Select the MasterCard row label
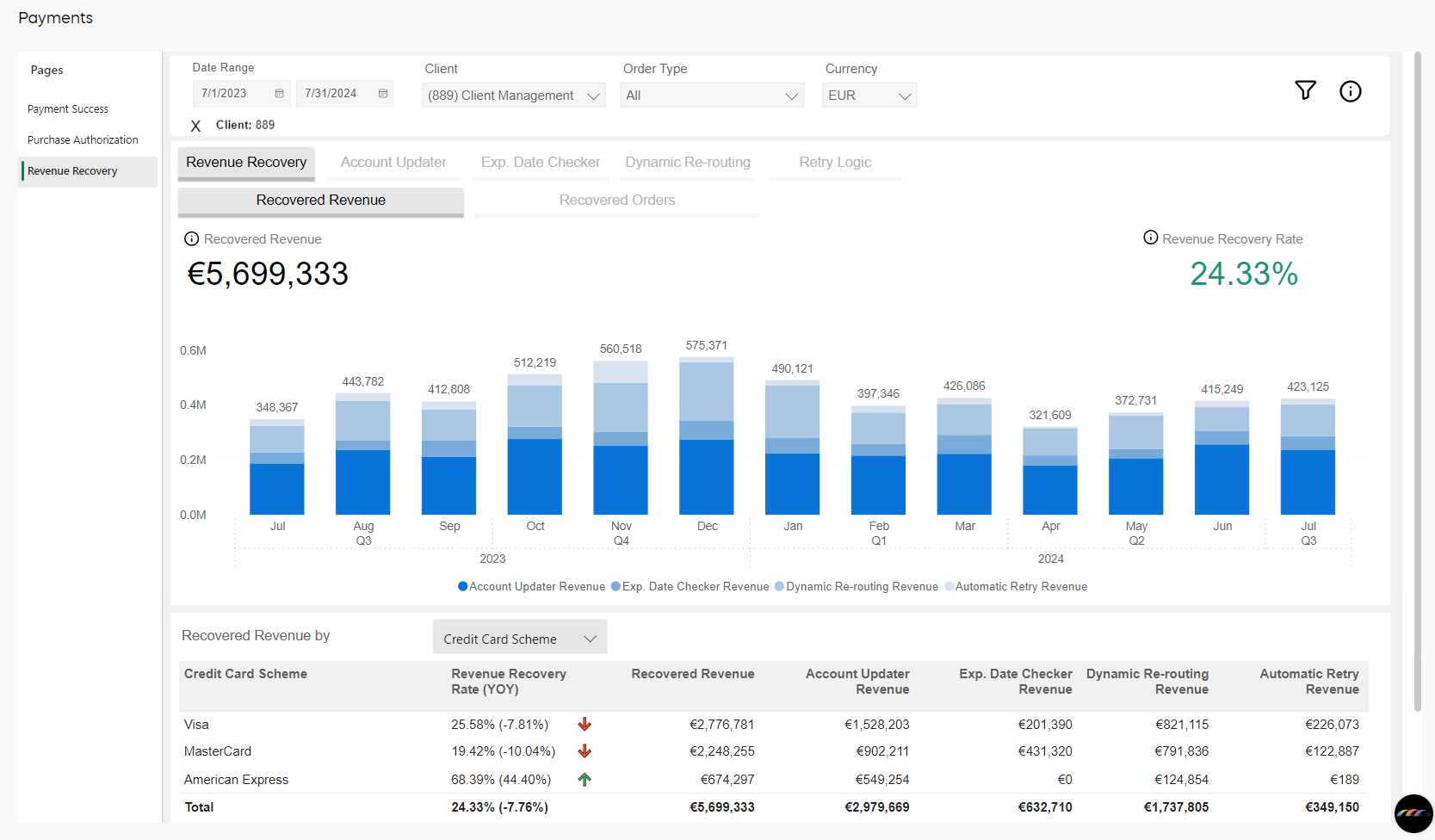 pos(218,751)
